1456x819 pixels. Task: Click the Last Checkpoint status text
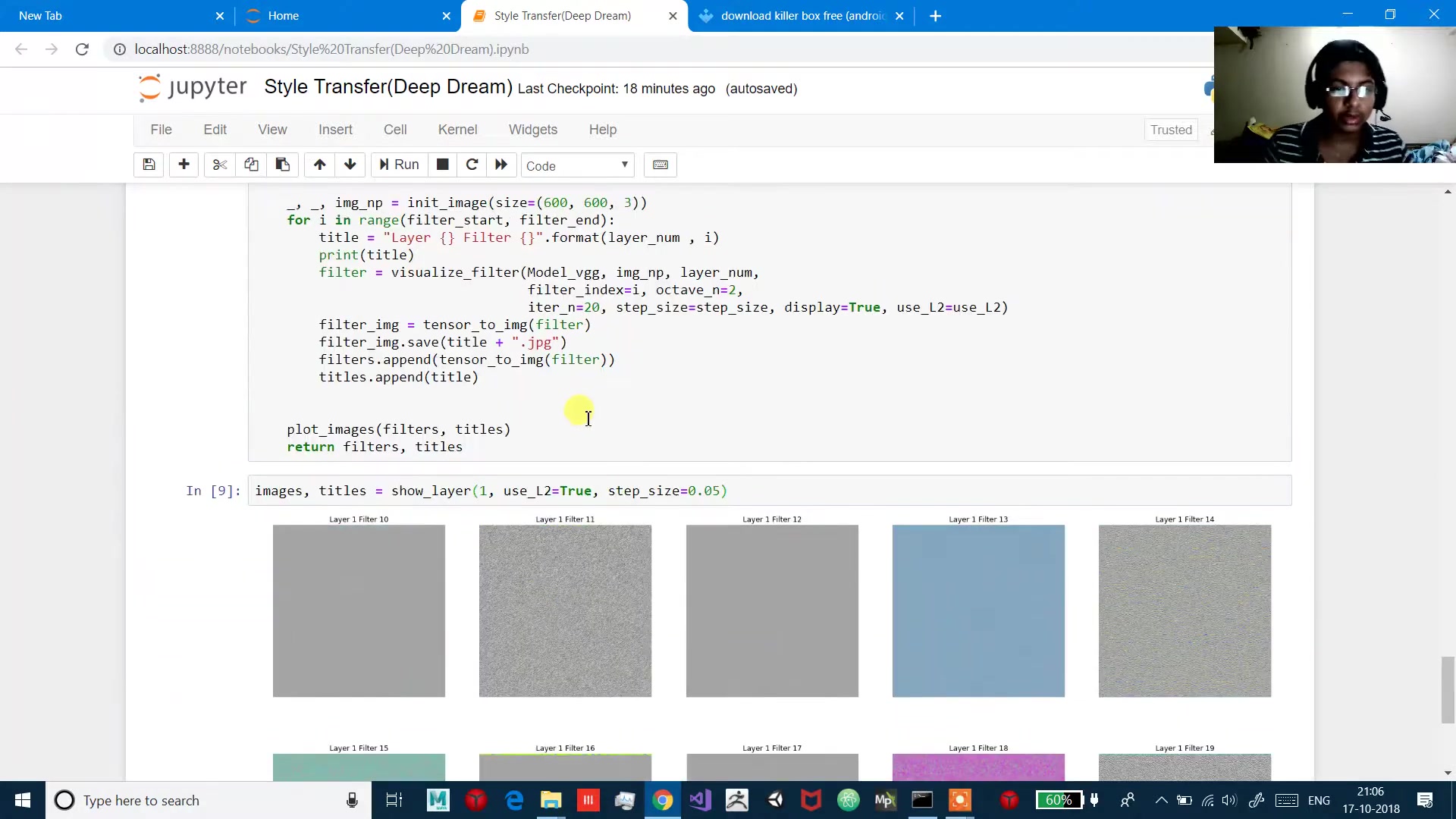tap(616, 89)
